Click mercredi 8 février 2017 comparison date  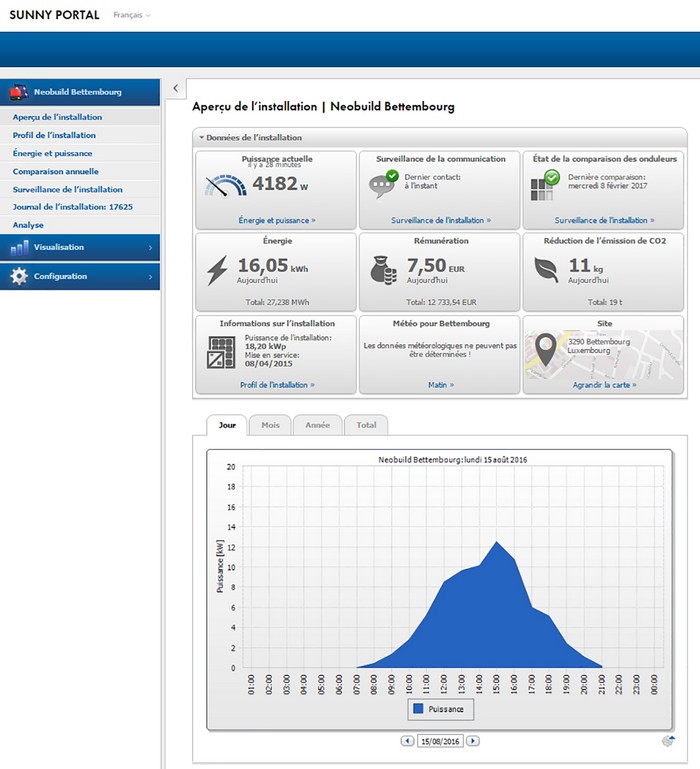607,186
